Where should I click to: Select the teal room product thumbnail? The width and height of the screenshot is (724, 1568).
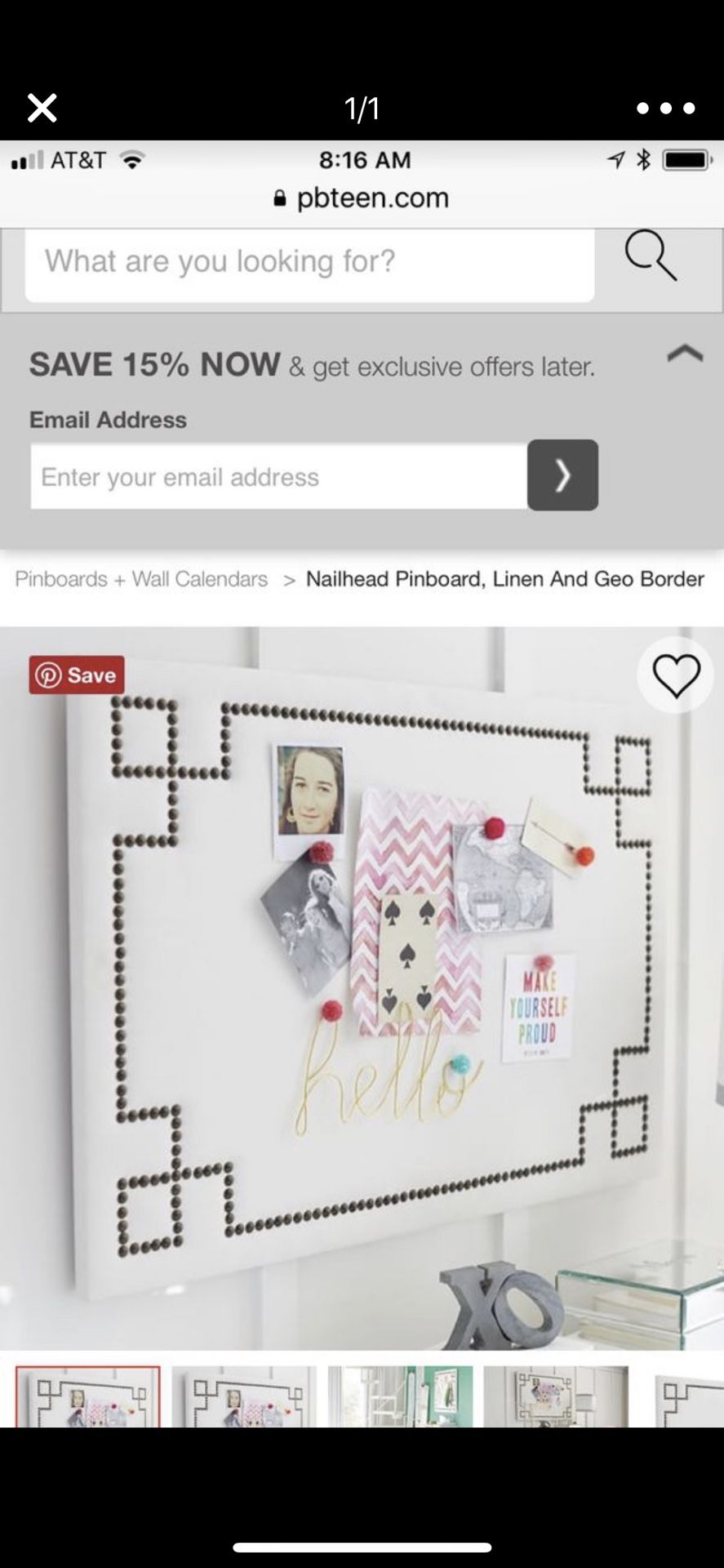400,1396
